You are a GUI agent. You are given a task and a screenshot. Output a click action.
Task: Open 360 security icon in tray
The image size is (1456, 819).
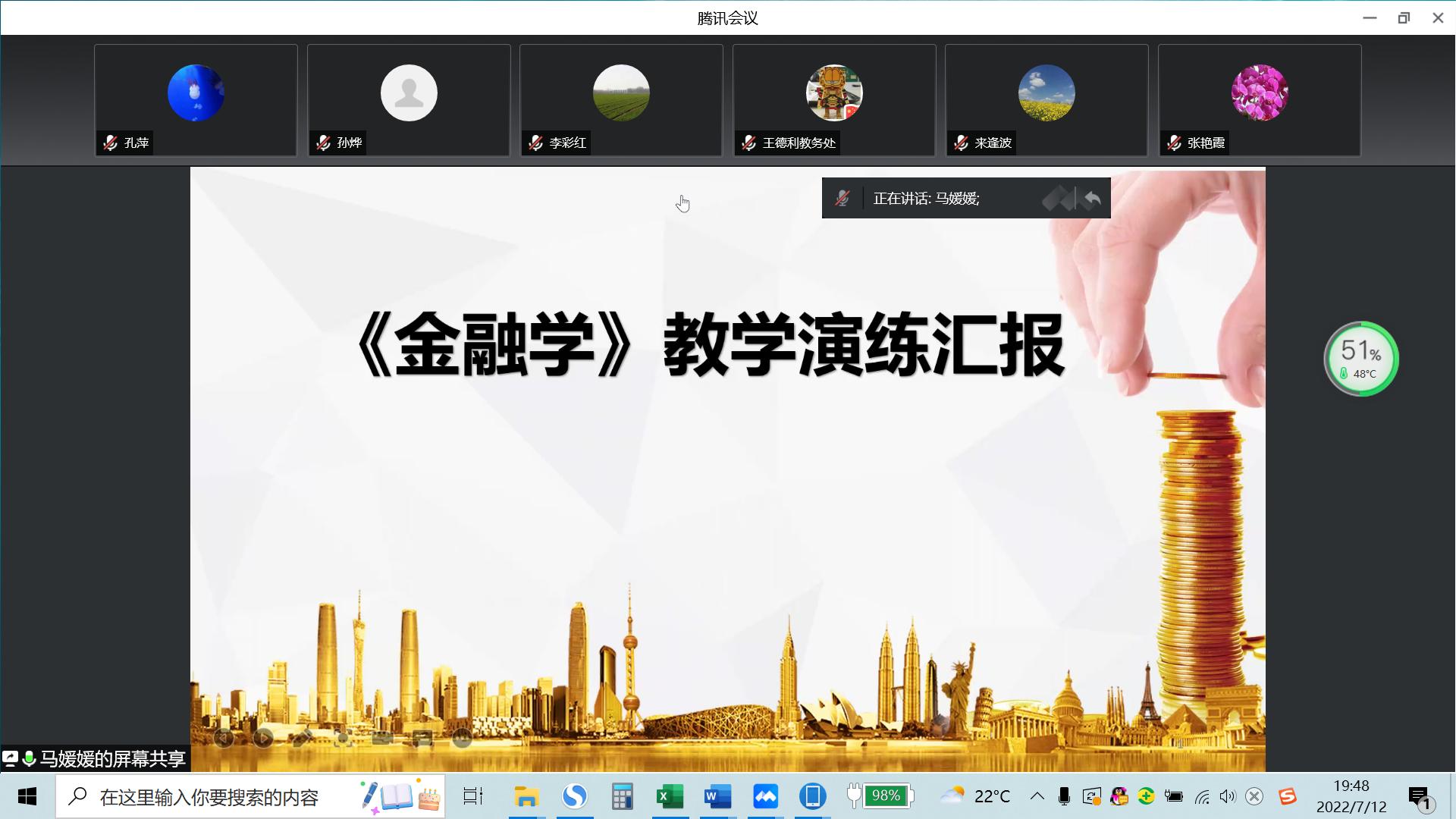coord(1146,796)
